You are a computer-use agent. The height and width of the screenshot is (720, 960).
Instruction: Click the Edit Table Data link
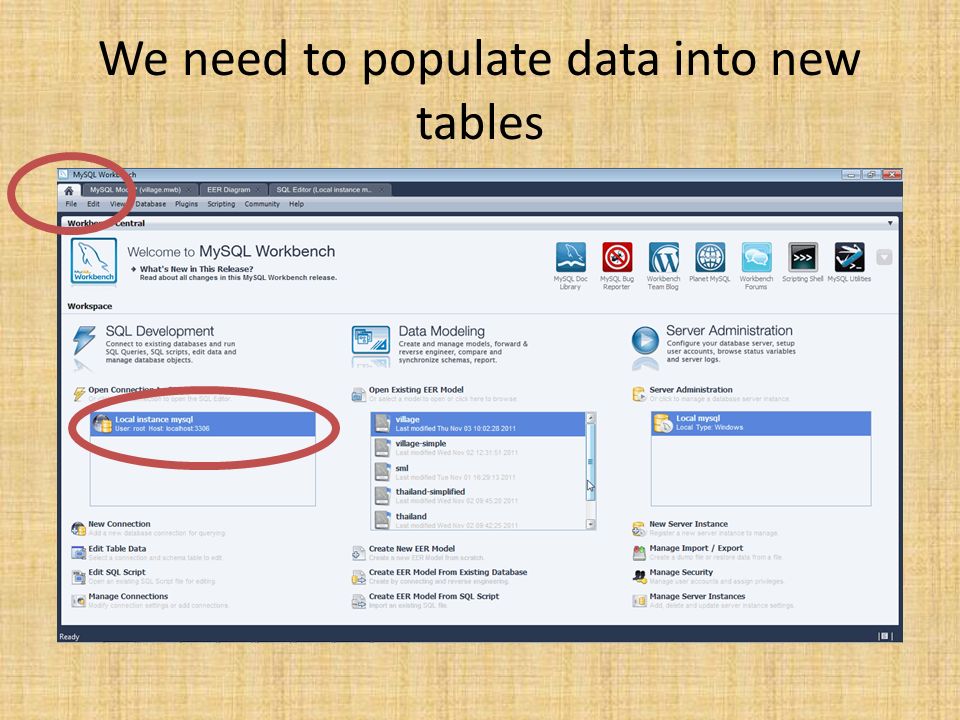tap(118, 549)
